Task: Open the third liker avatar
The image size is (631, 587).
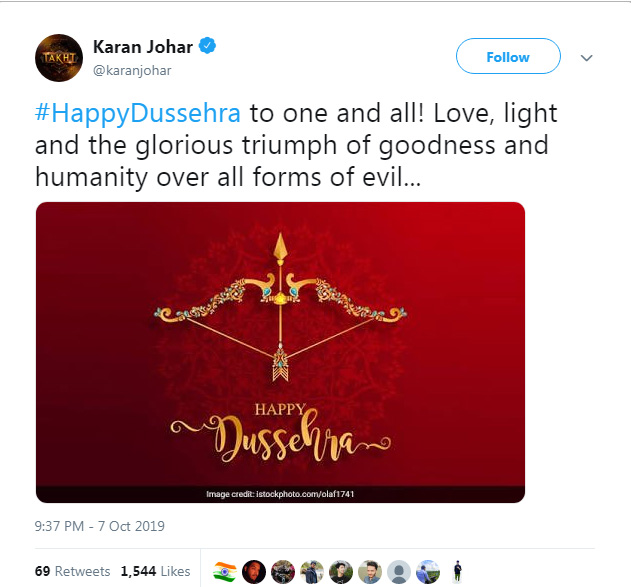Action: [283, 572]
